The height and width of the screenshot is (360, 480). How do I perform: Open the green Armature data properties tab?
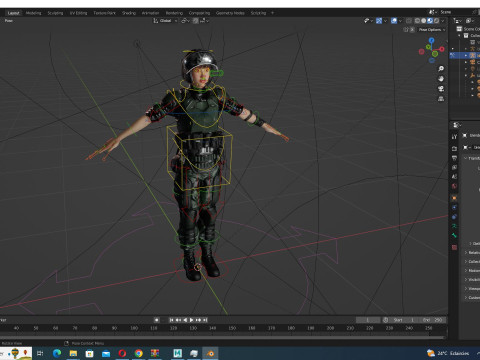click(x=454, y=226)
